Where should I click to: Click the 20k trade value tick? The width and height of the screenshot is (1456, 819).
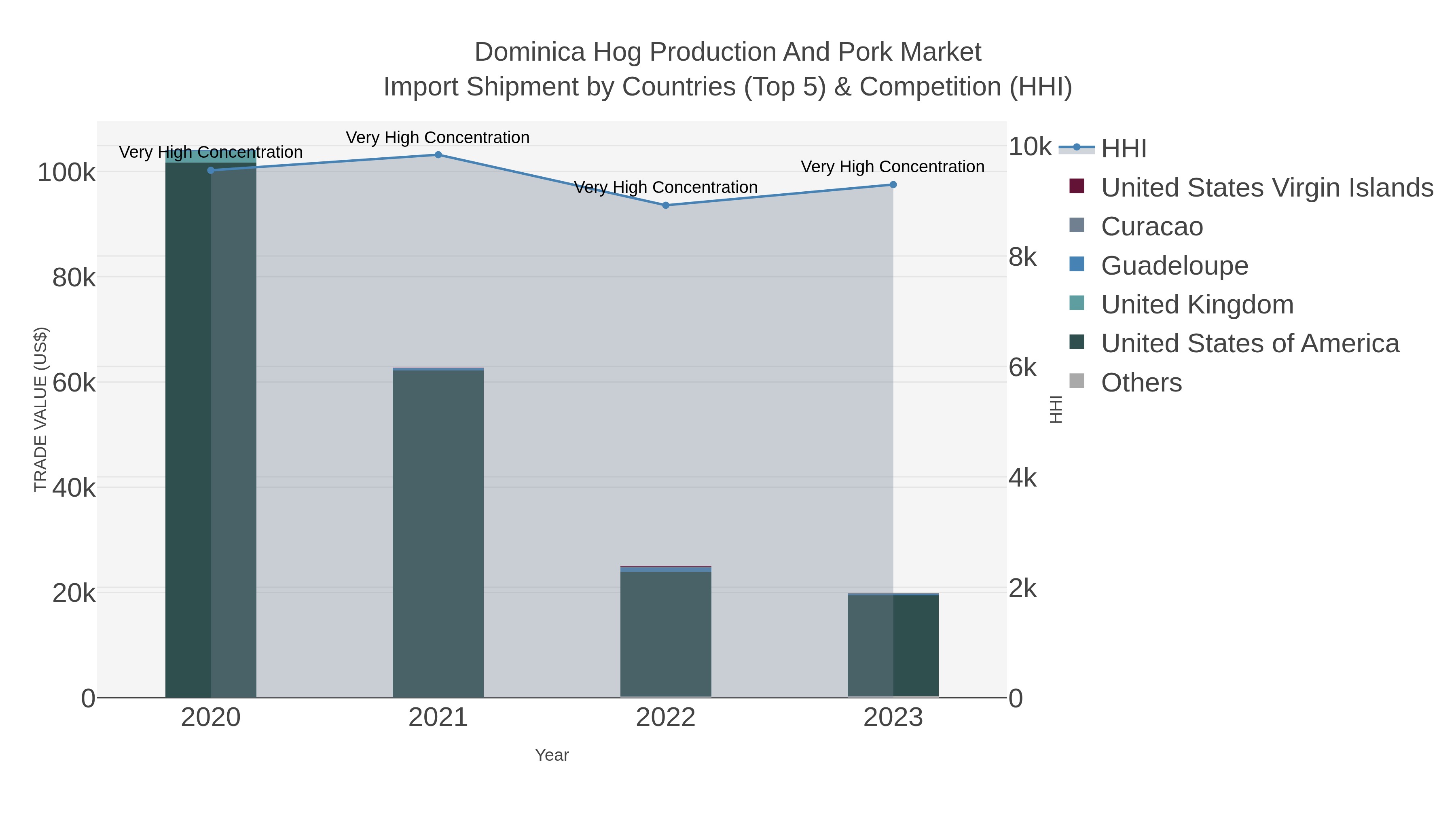click(x=74, y=593)
